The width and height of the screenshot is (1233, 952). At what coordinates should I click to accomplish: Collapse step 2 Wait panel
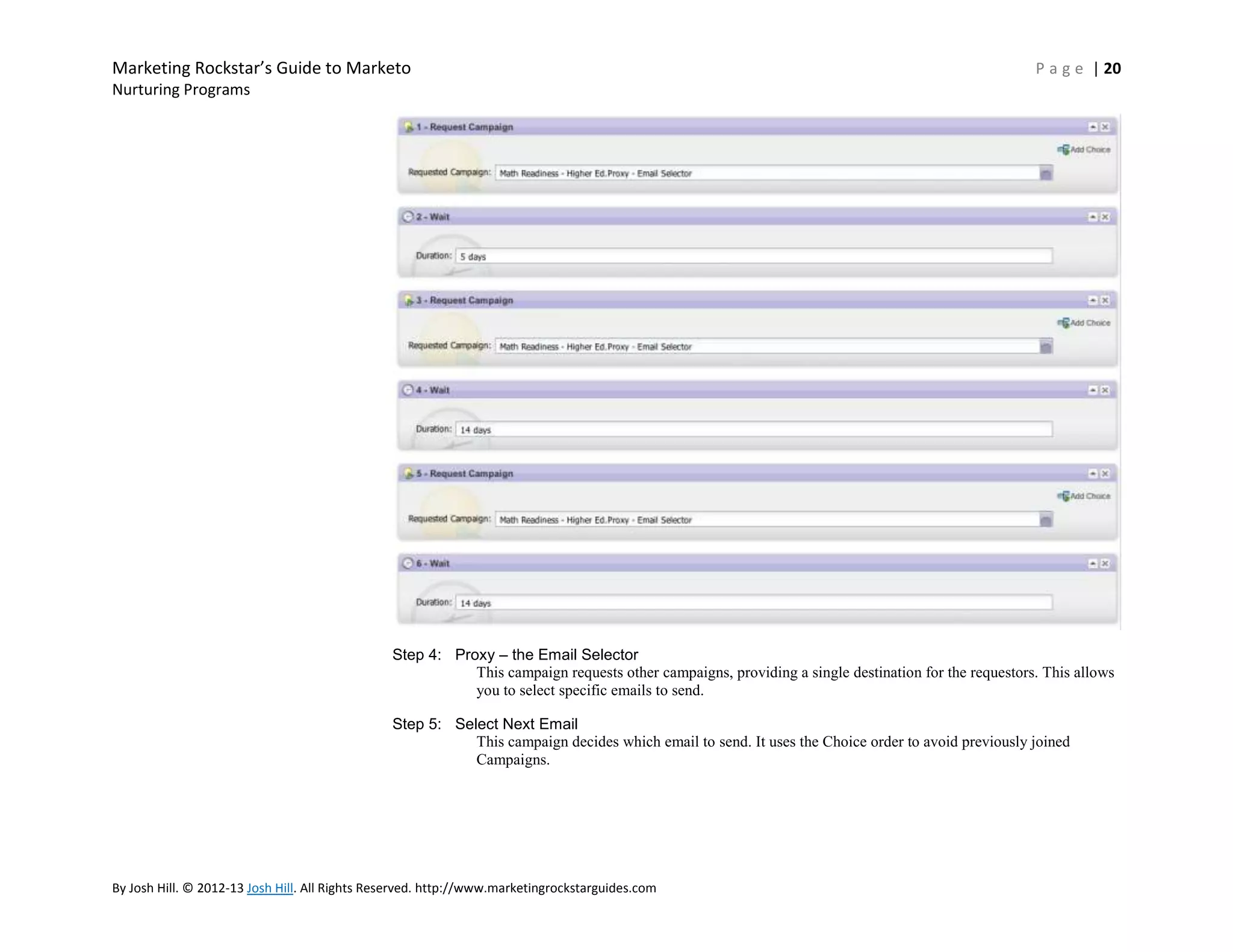click(1093, 217)
